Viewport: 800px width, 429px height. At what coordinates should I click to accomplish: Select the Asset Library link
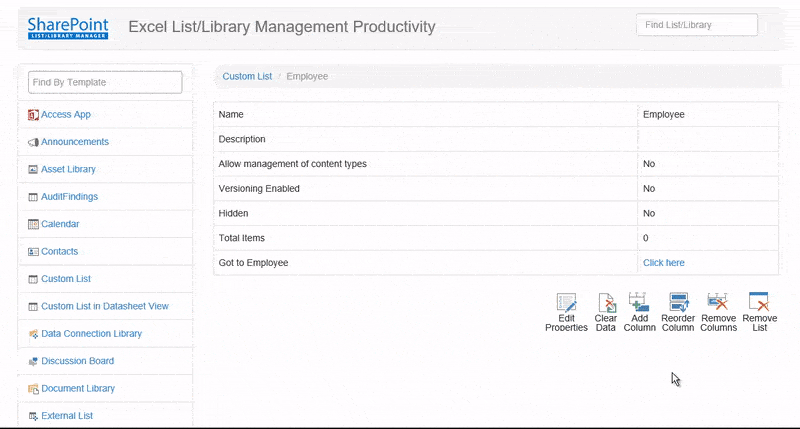pyautogui.click(x=68, y=169)
